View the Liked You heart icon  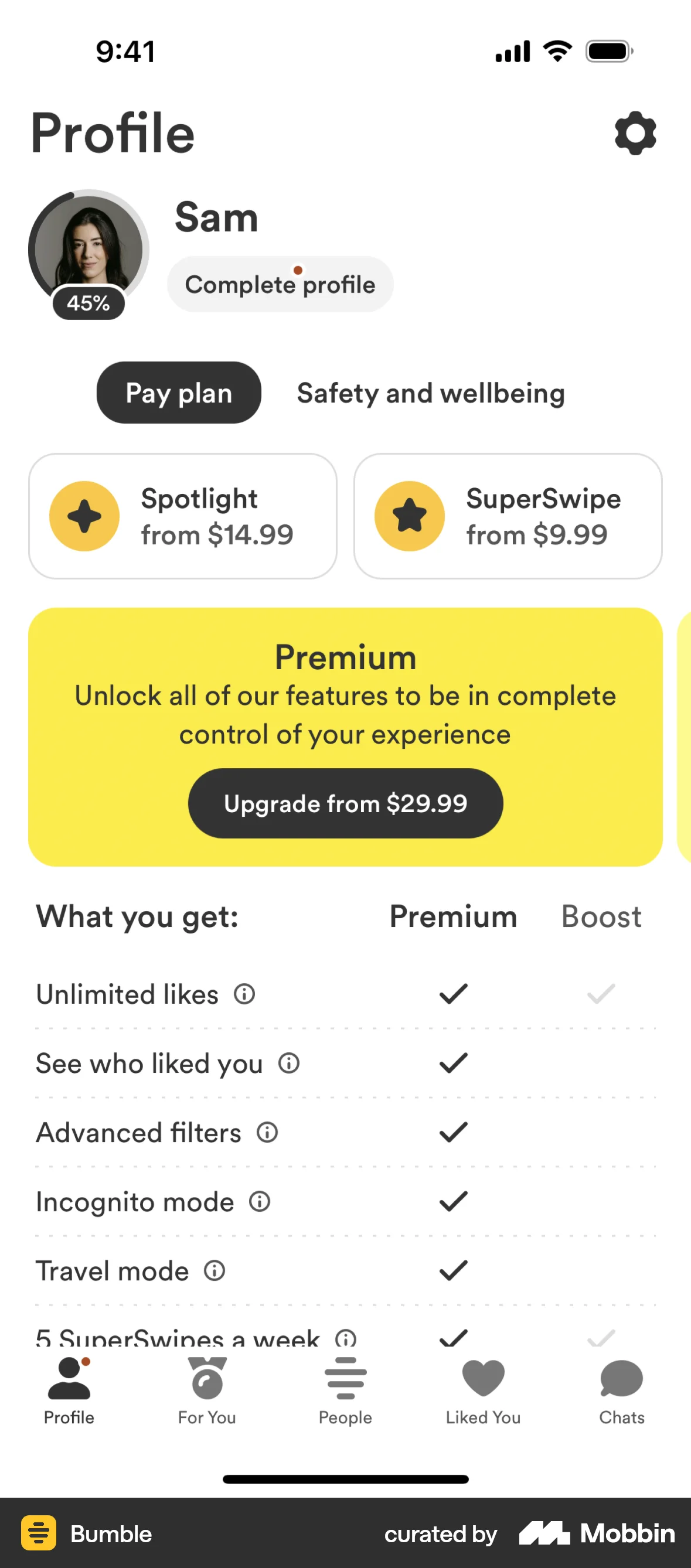482,1379
